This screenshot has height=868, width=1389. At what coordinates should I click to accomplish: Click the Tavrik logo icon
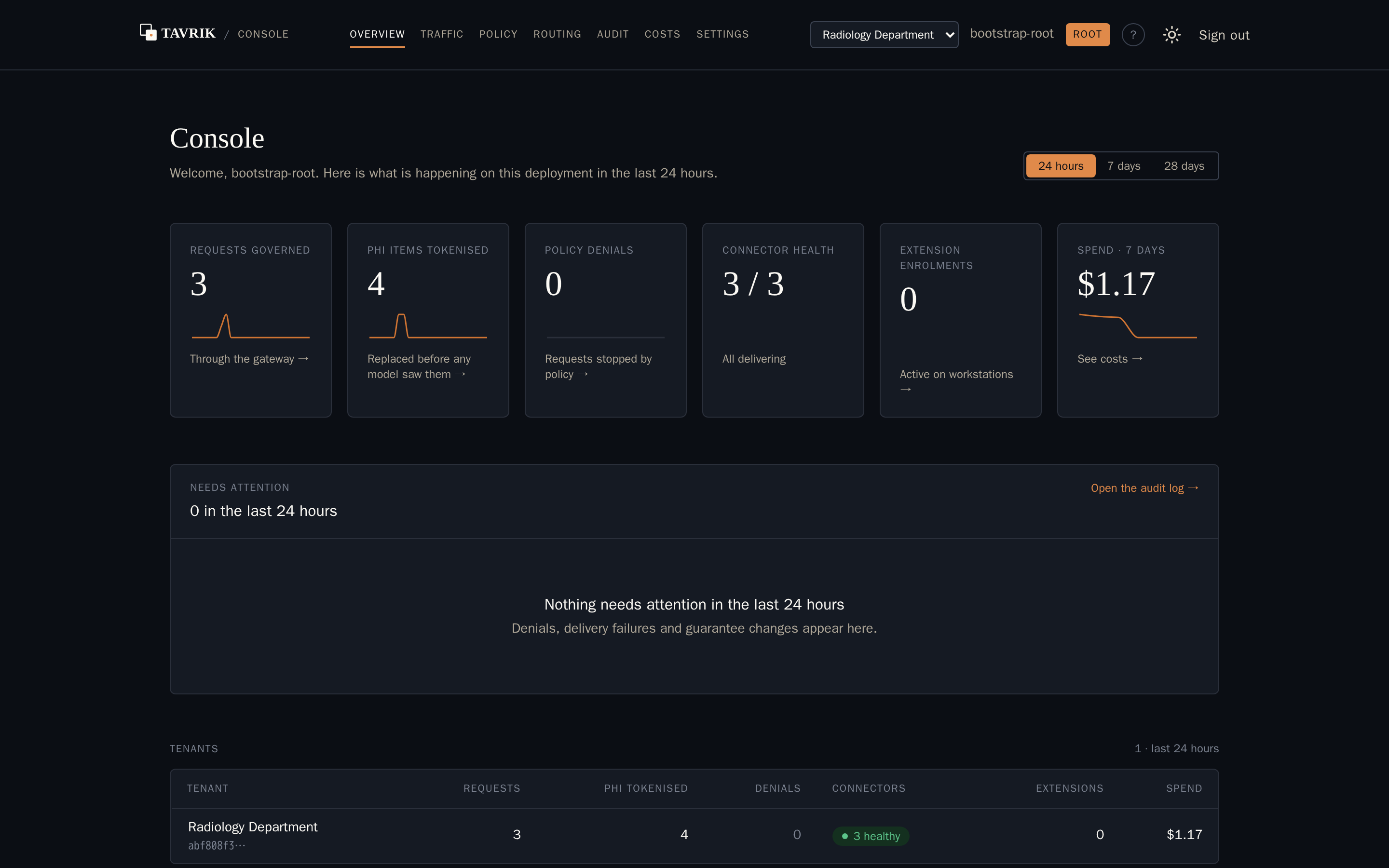pyautogui.click(x=148, y=32)
